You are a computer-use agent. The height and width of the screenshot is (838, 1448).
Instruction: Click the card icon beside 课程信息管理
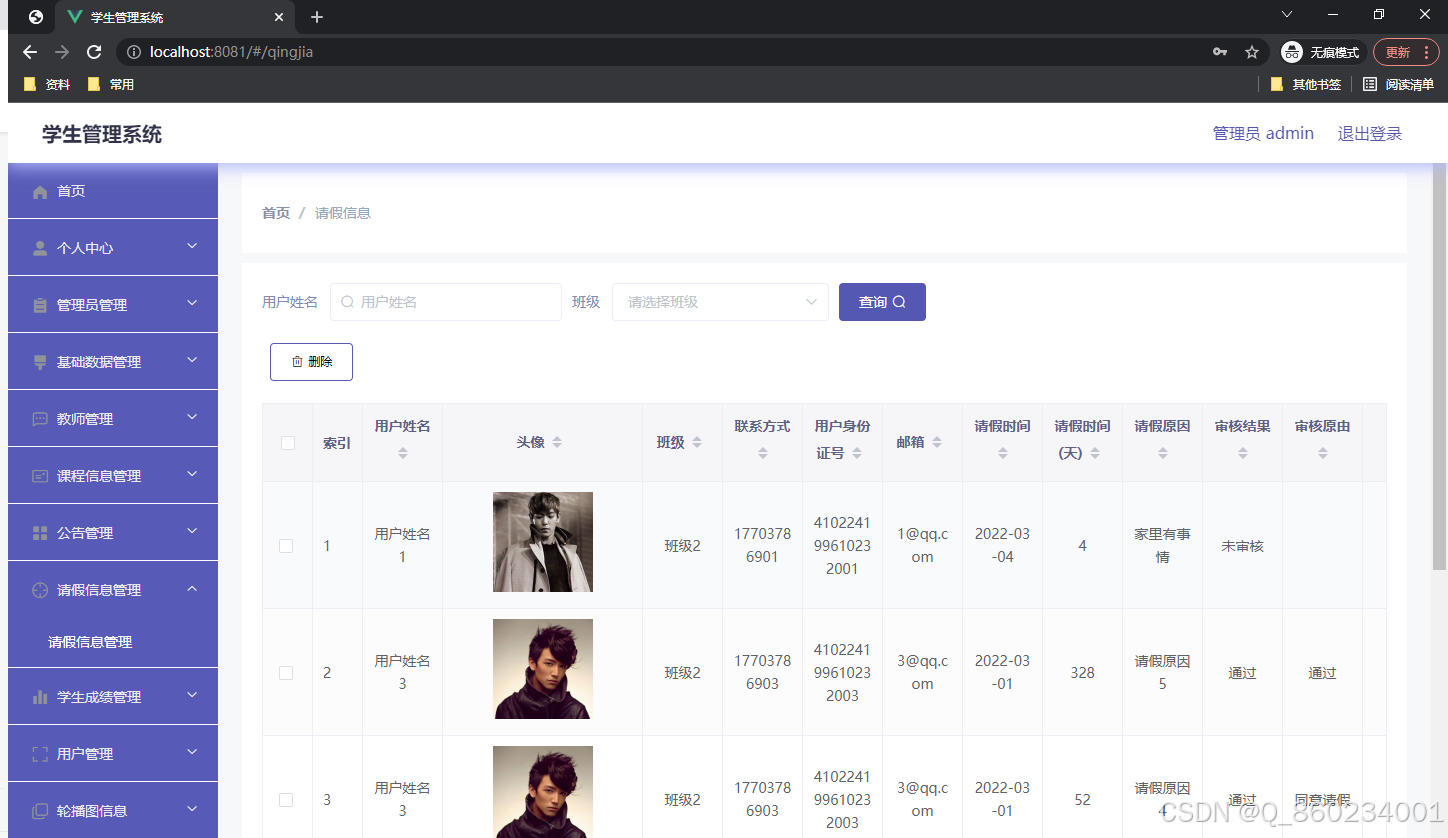coord(40,476)
